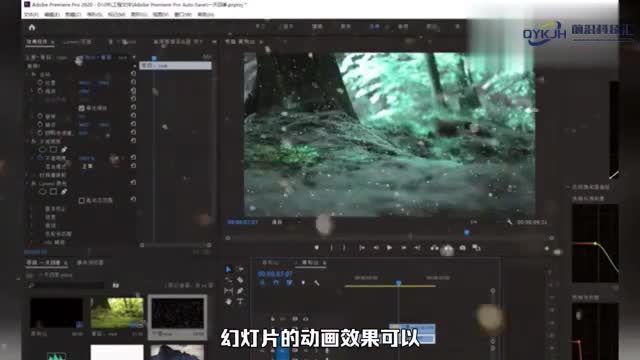Image resolution: width=640 pixels, height=360 pixels.
Task: Reset the Lumetri Color effect
Action: 133,183
